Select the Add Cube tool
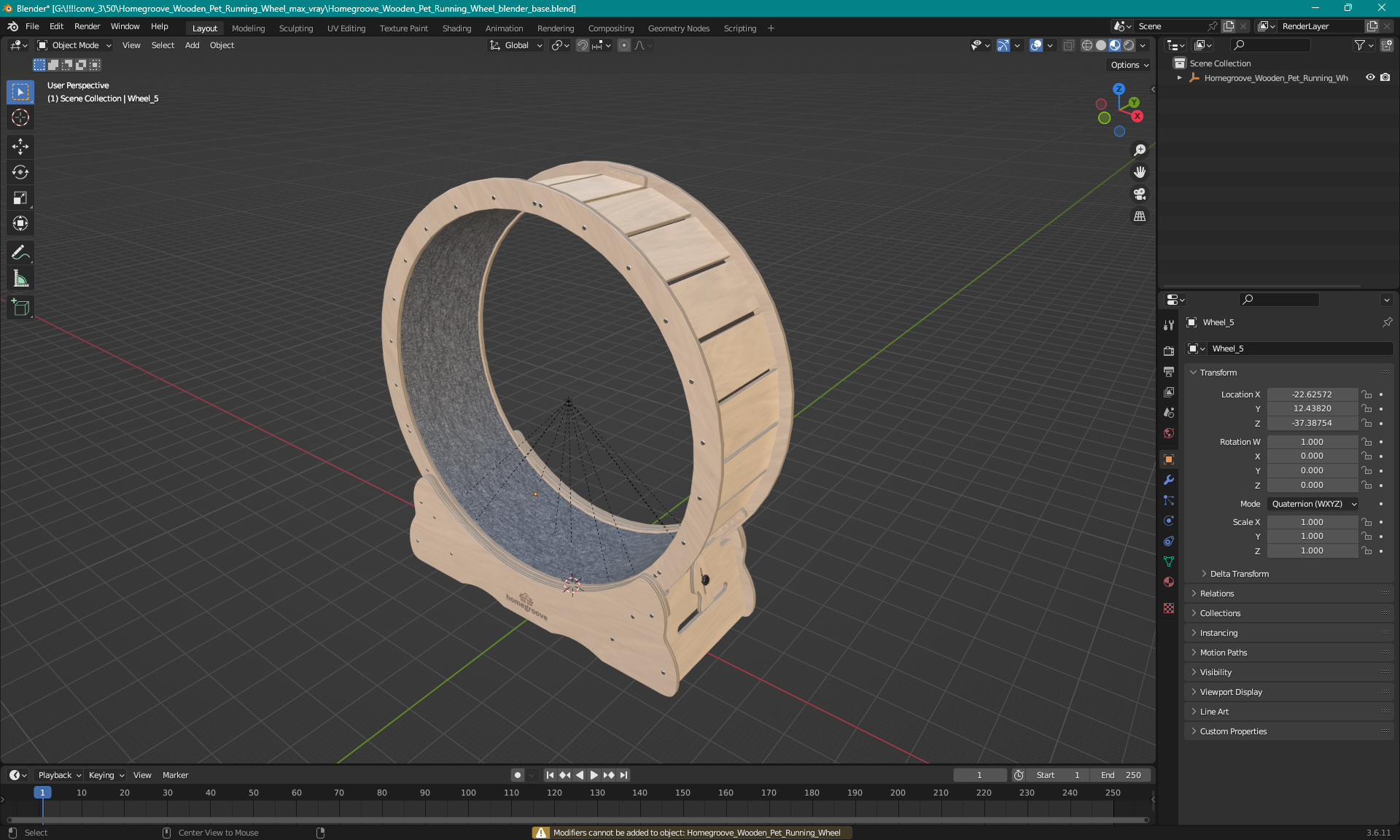1400x840 pixels. pyautogui.click(x=20, y=308)
